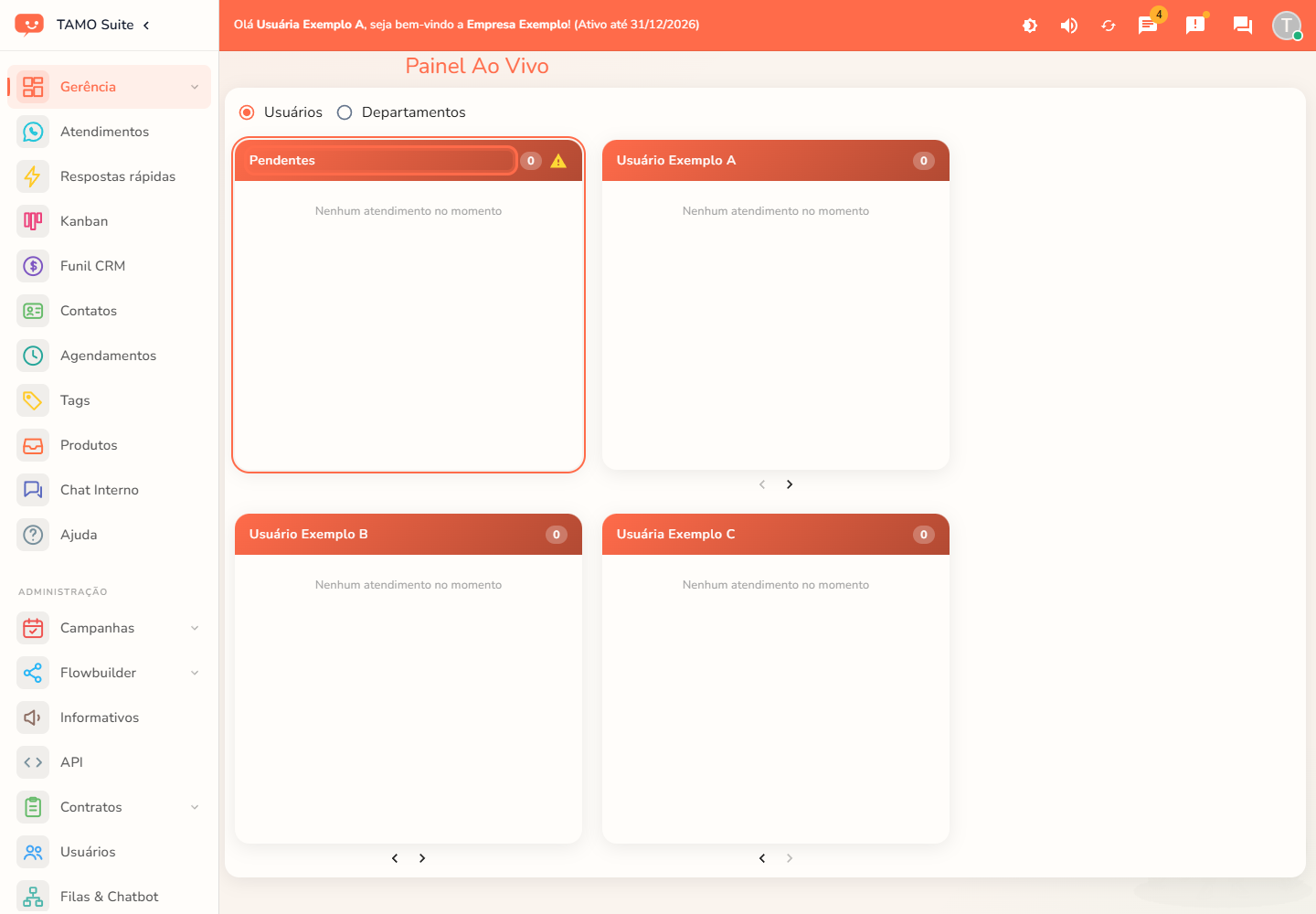Click the Pendentes card header

tap(409, 161)
